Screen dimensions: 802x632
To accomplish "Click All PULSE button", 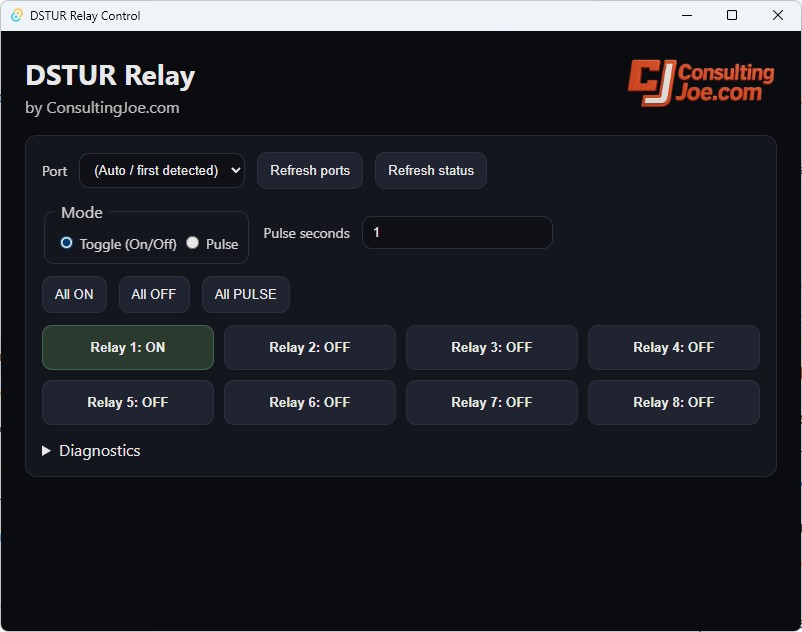I will [x=246, y=295].
